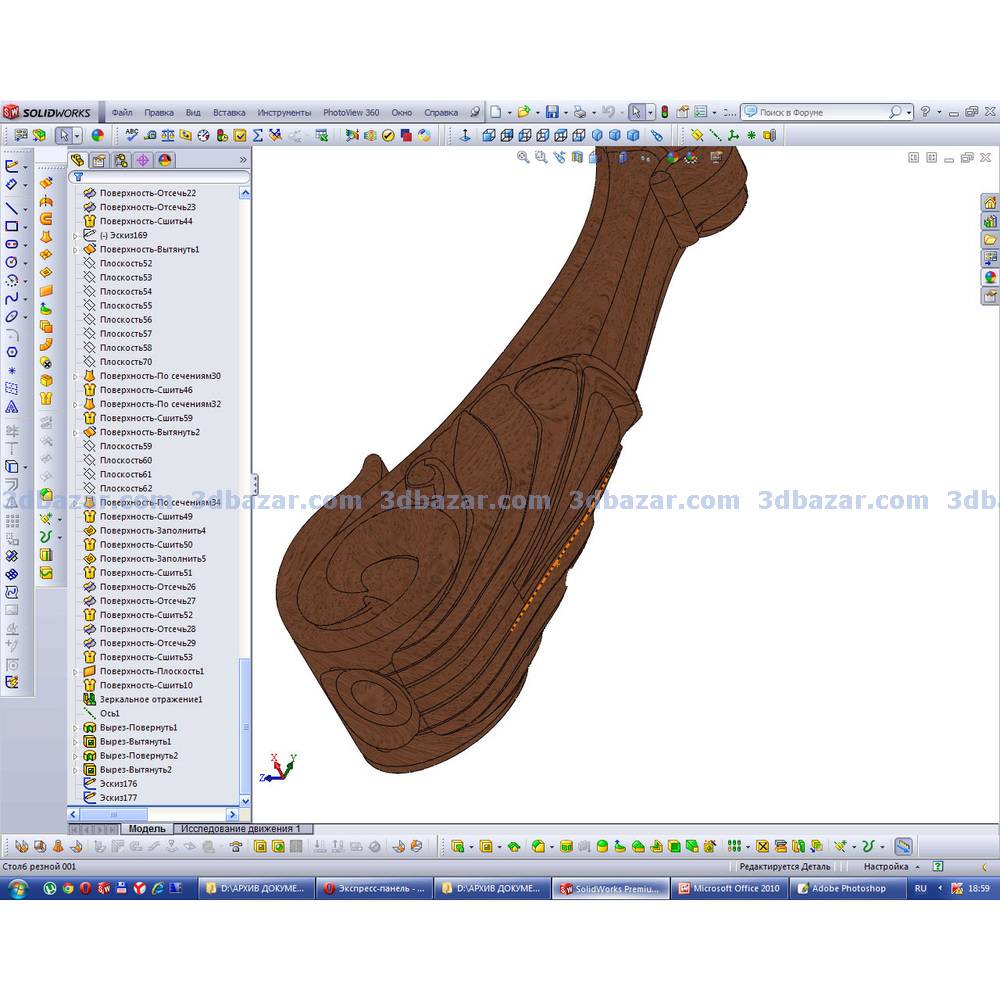Click the spell check ABC icon
Screen dimensions: 1000x1000
pos(132,135)
